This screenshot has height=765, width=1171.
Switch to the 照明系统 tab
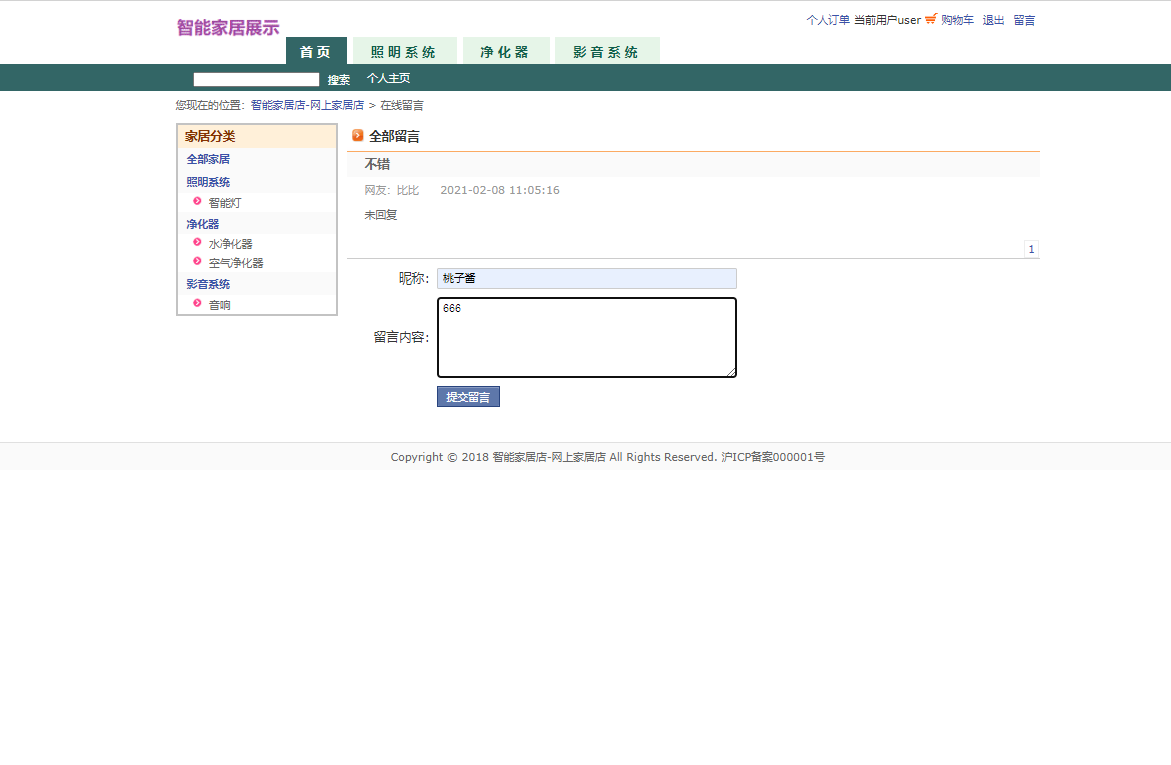tap(404, 50)
